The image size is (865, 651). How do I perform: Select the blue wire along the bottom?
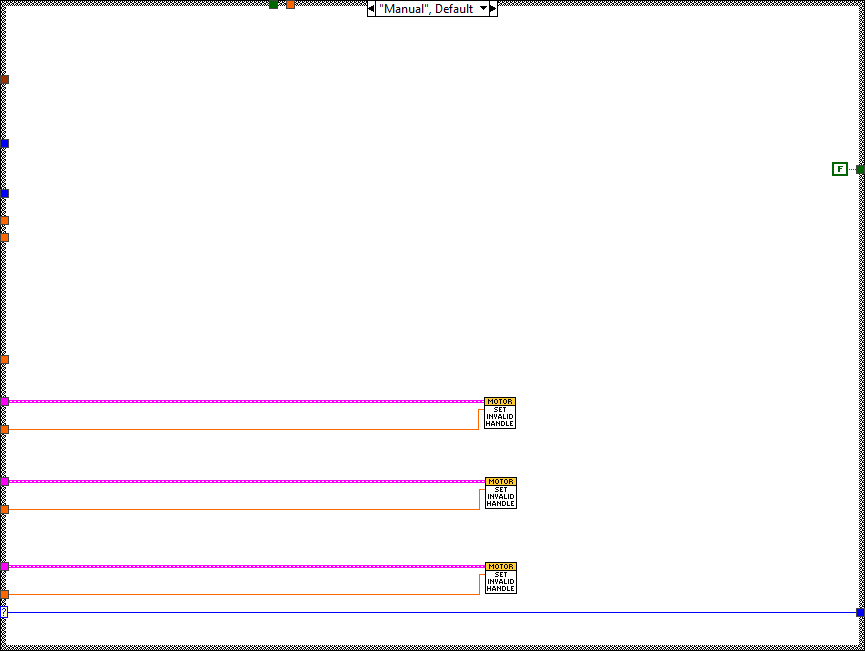430,612
